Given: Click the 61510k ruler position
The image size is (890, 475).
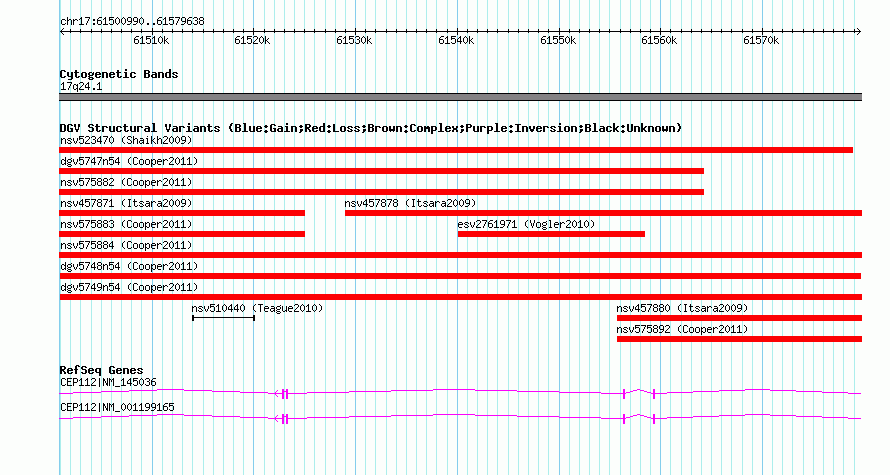Looking at the screenshot, I should click(x=151, y=40).
